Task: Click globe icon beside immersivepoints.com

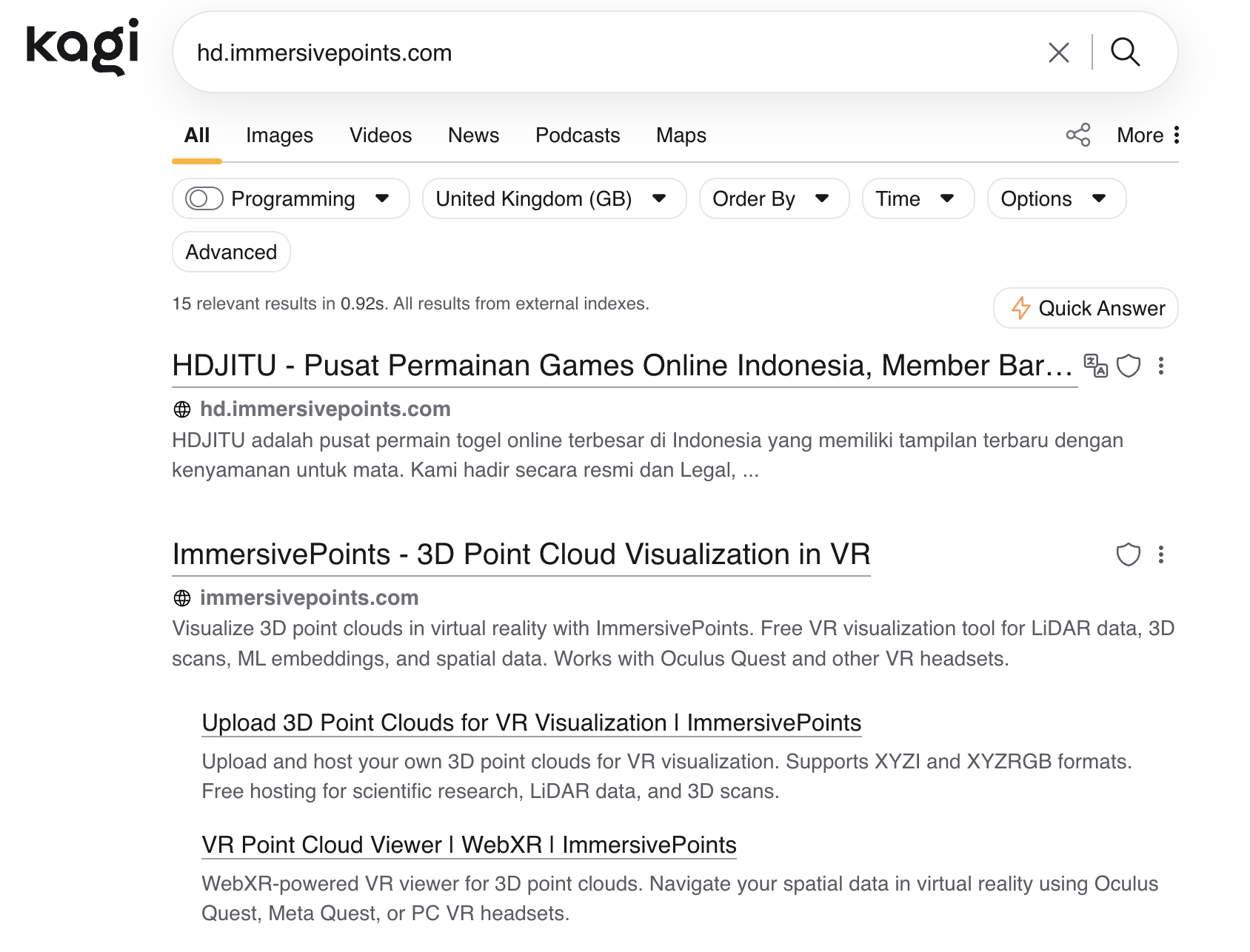Action: click(182, 598)
